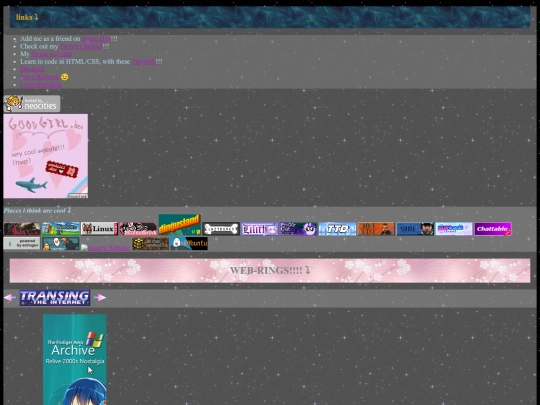Click the white bone badge
540x405 pixels.
tap(221, 229)
